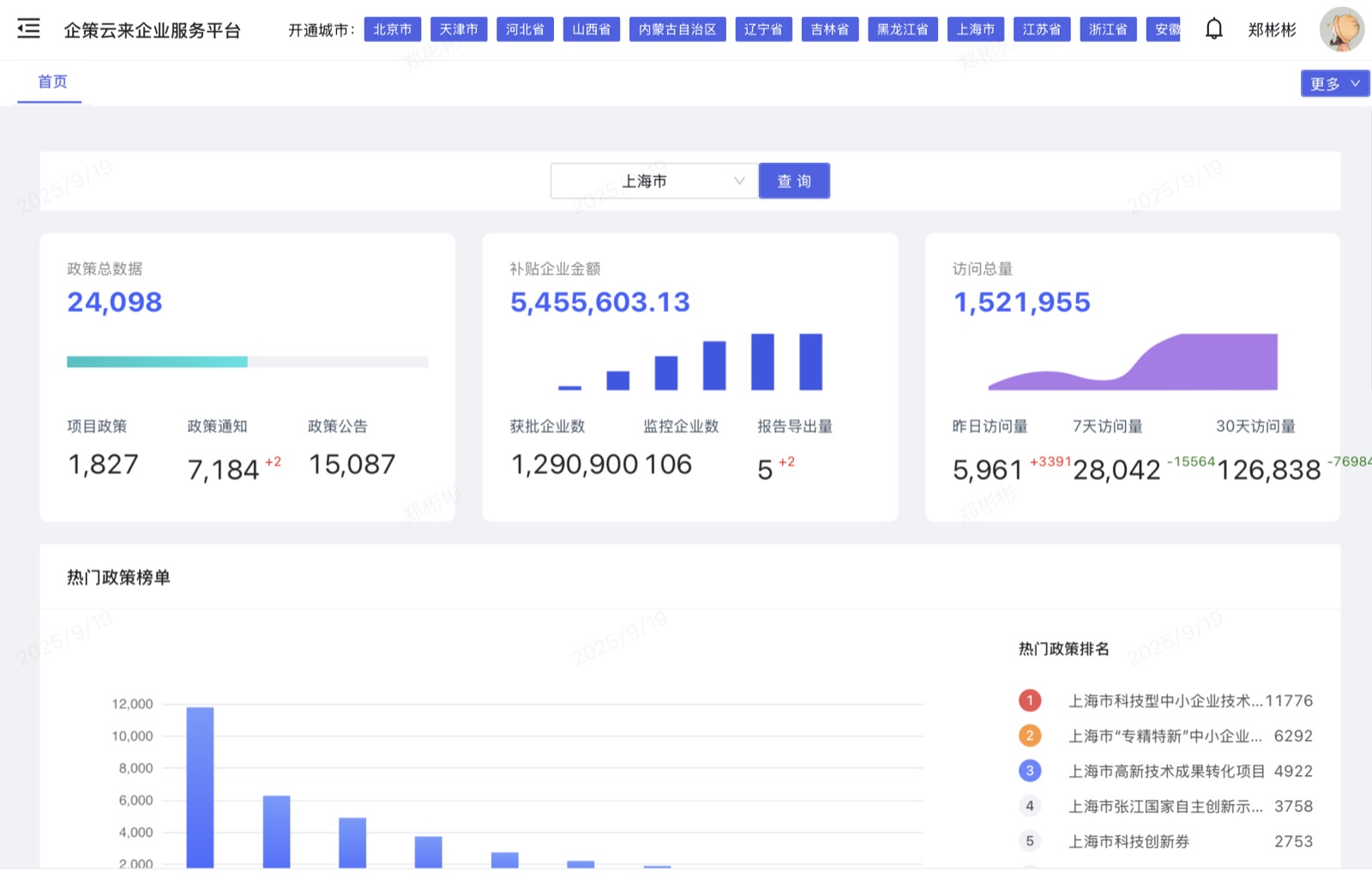
Task: Click the tallest bar in 热门政策榜单 chart
Action: click(200, 787)
